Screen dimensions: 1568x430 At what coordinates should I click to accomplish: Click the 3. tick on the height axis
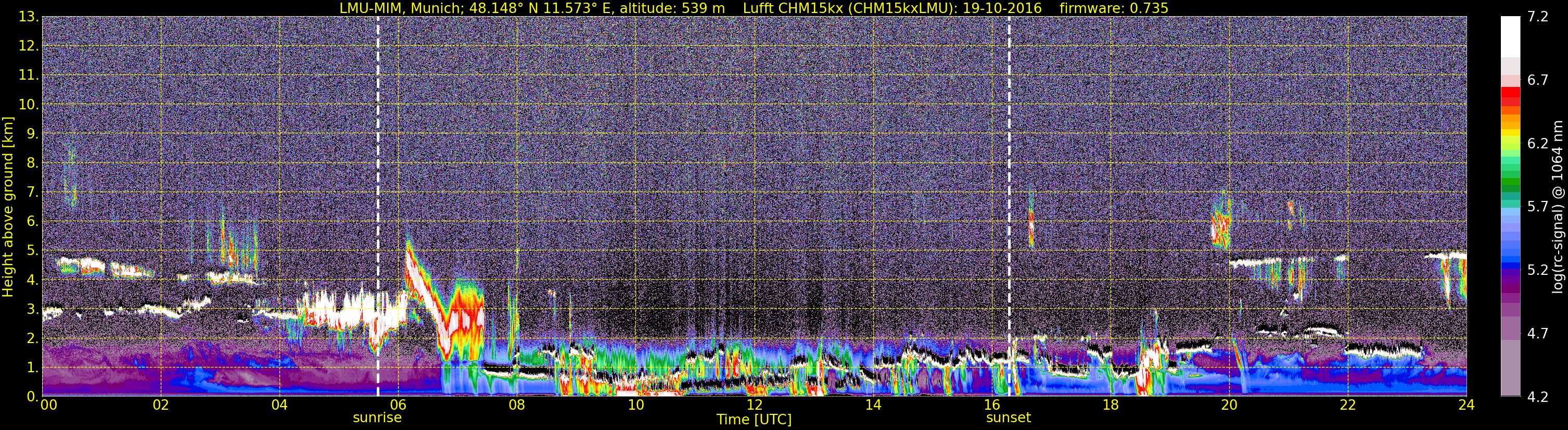click(33, 309)
